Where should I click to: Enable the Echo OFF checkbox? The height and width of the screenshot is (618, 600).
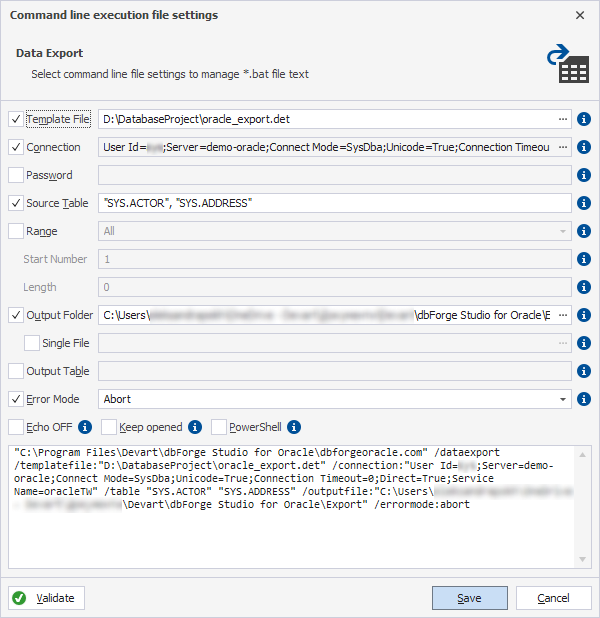click(16, 427)
